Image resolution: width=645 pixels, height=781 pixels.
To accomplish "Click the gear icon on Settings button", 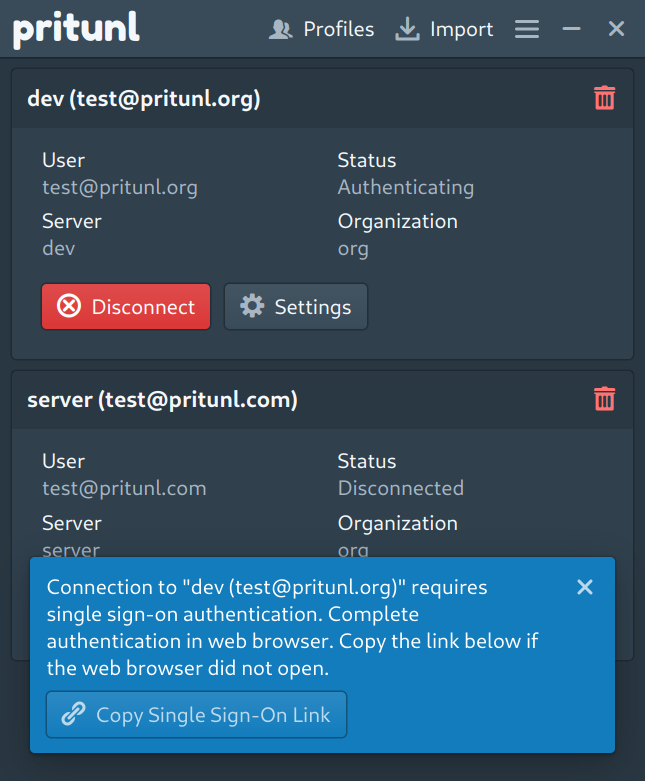I will point(252,306).
